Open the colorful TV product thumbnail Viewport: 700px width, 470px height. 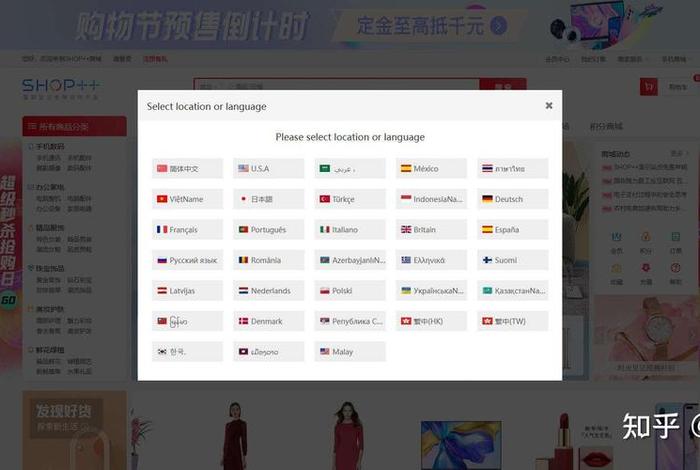tap(461, 445)
